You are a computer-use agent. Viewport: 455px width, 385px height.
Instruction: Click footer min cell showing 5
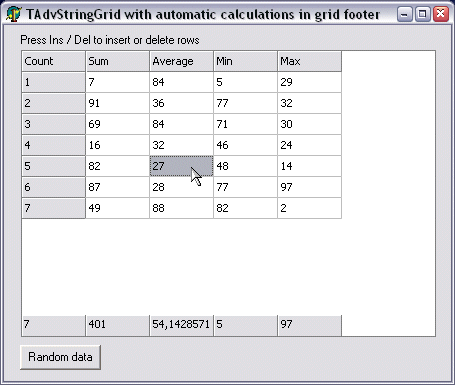245,325
